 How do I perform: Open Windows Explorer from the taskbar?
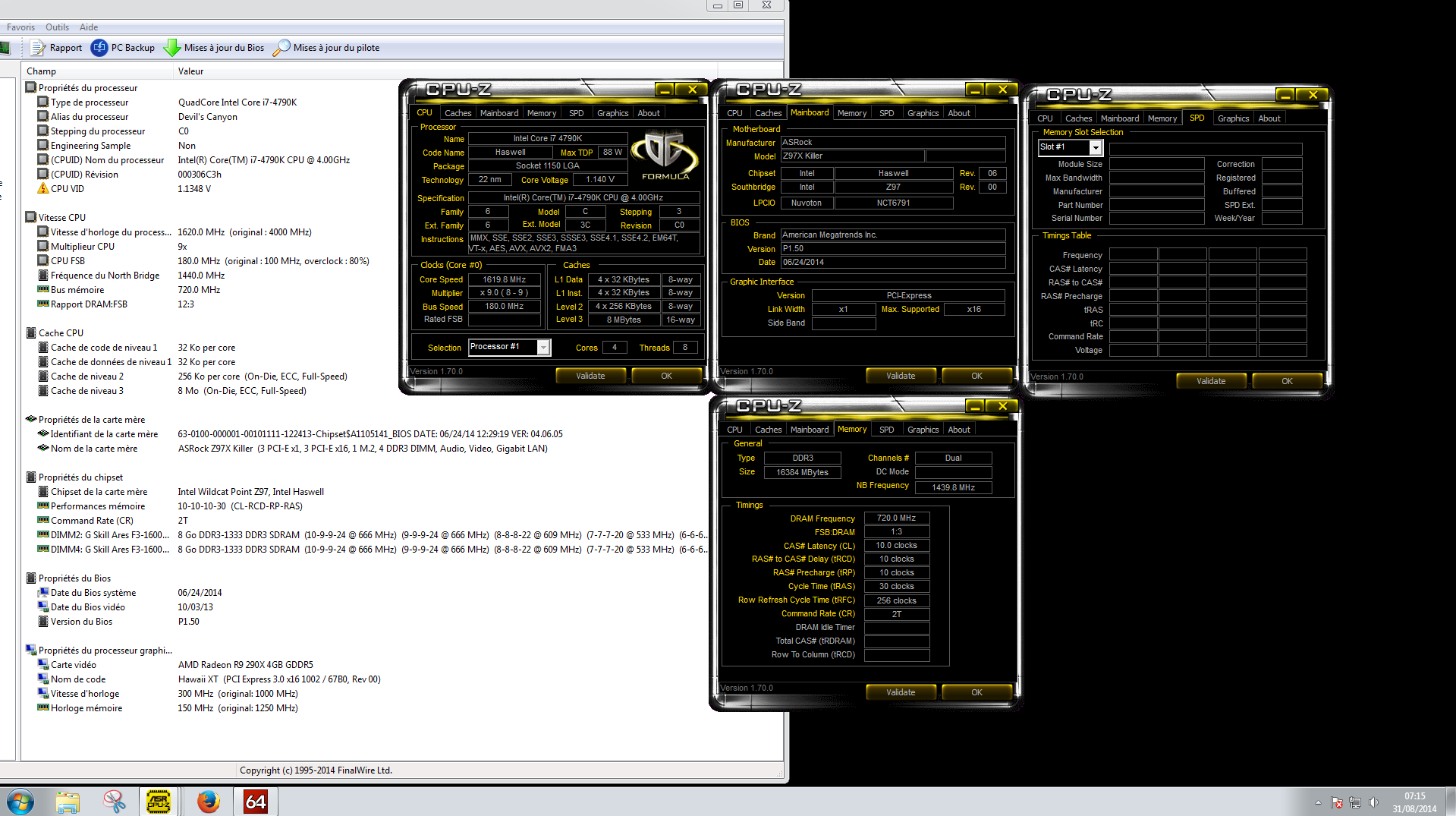click(x=68, y=802)
